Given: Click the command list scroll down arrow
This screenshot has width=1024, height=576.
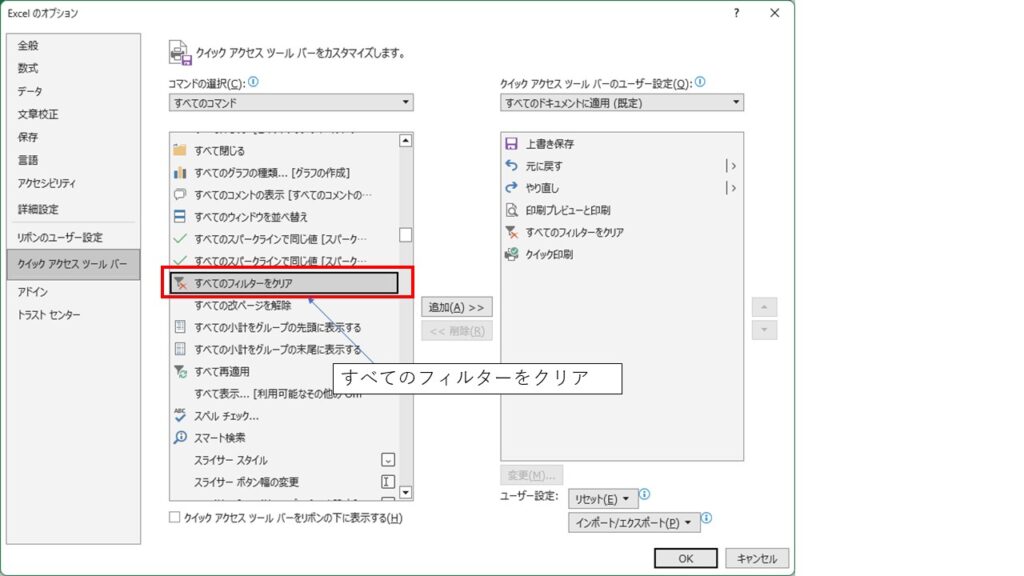Looking at the screenshot, I should coord(405,492).
